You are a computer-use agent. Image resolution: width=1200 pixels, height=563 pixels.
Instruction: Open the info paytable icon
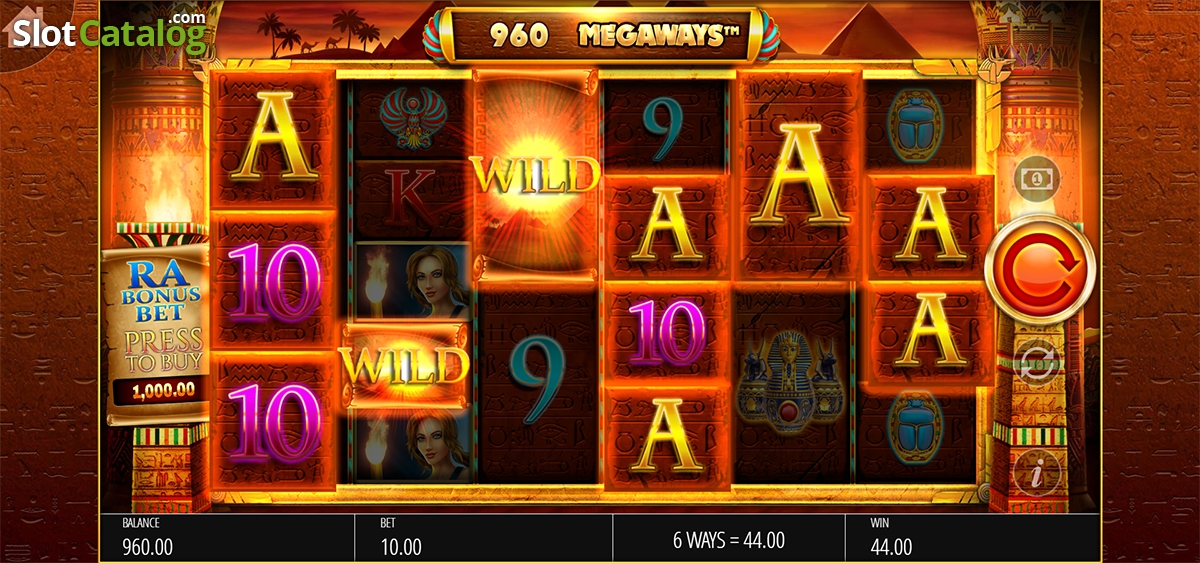[1037, 470]
